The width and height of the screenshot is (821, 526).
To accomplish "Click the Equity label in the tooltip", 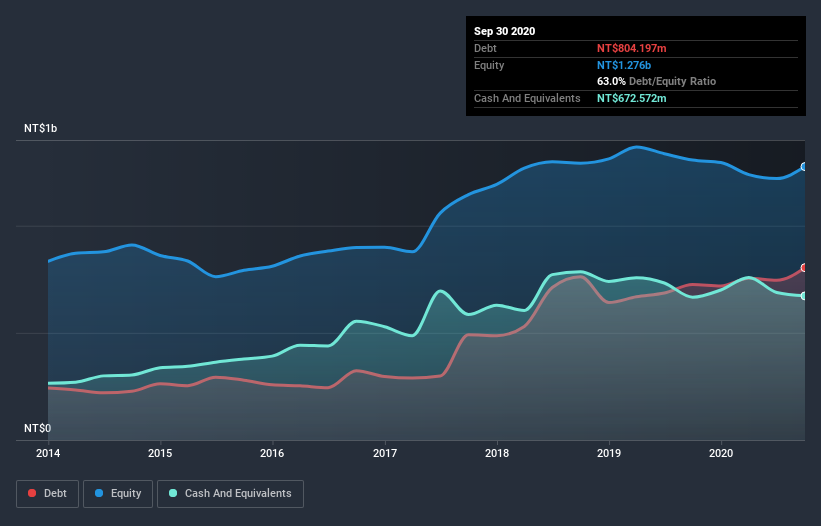I will 489,65.
